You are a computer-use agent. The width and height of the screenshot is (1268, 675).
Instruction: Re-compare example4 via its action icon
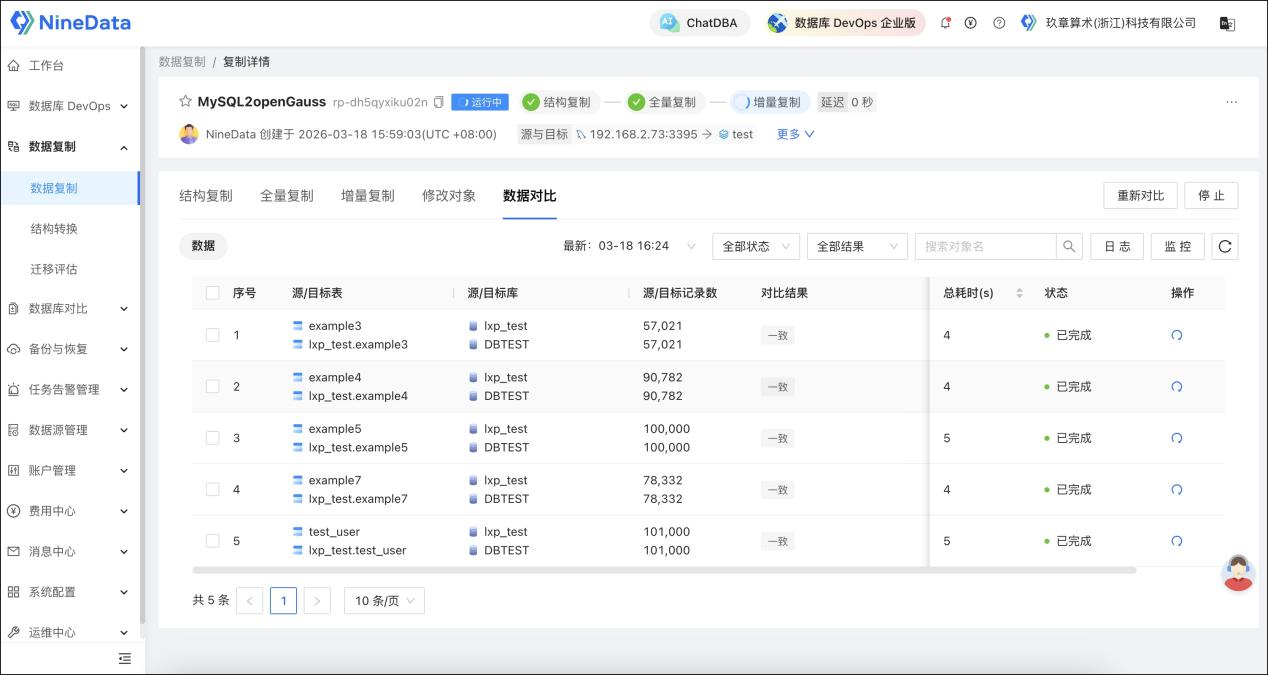(x=1177, y=386)
